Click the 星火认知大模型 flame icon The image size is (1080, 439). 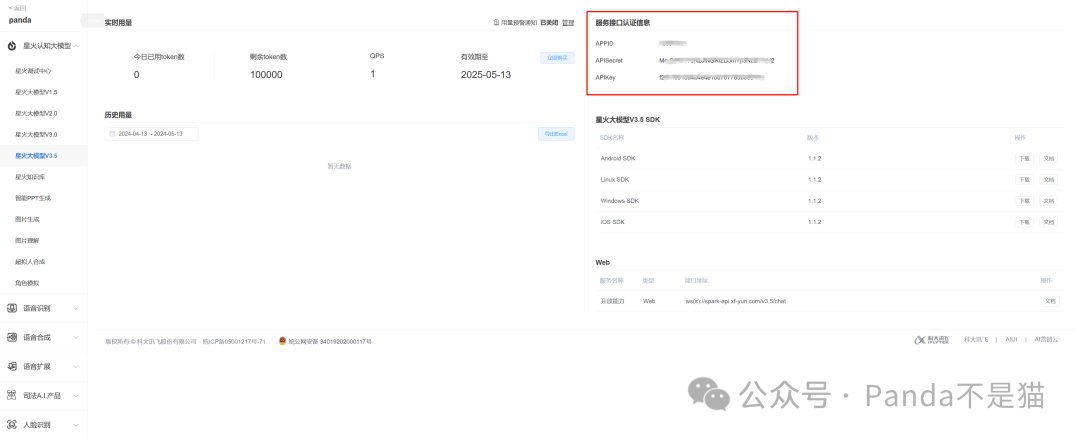(x=12, y=45)
